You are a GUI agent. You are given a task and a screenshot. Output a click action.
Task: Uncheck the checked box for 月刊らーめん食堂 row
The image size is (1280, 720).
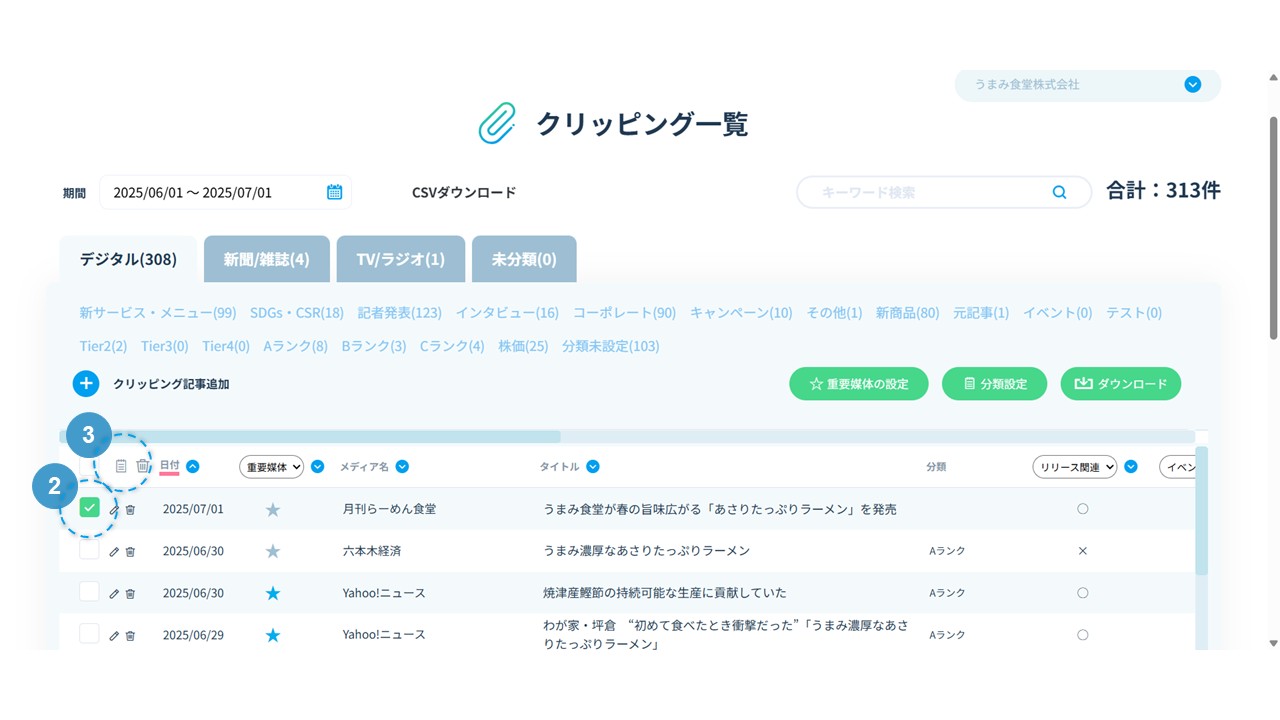point(90,508)
